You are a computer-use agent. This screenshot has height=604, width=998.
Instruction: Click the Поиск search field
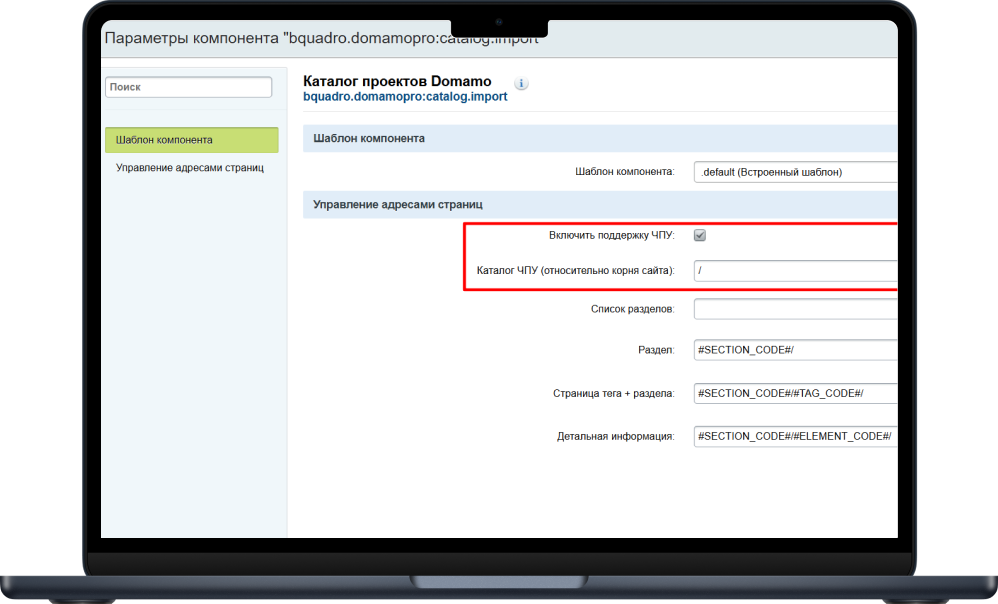pos(188,87)
